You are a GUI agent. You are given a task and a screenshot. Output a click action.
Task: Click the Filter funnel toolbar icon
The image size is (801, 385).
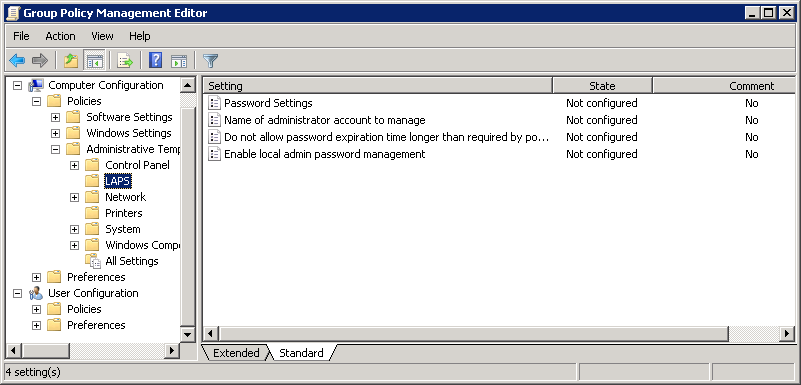coord(210,61)
